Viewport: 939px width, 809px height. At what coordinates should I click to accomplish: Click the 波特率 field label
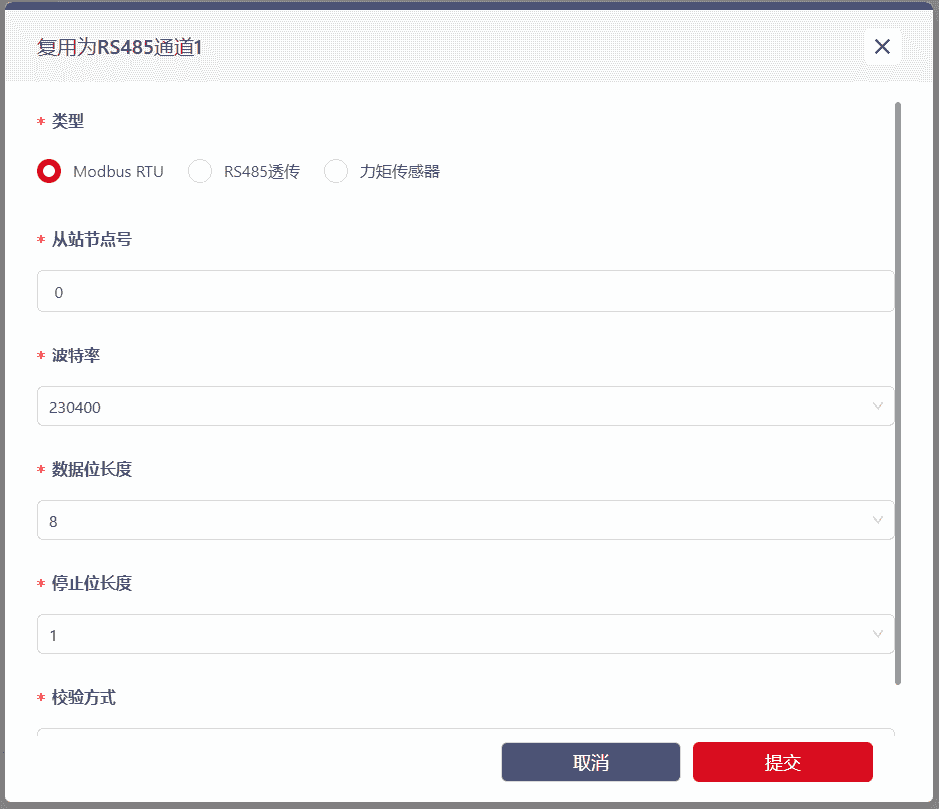(76, 356)
